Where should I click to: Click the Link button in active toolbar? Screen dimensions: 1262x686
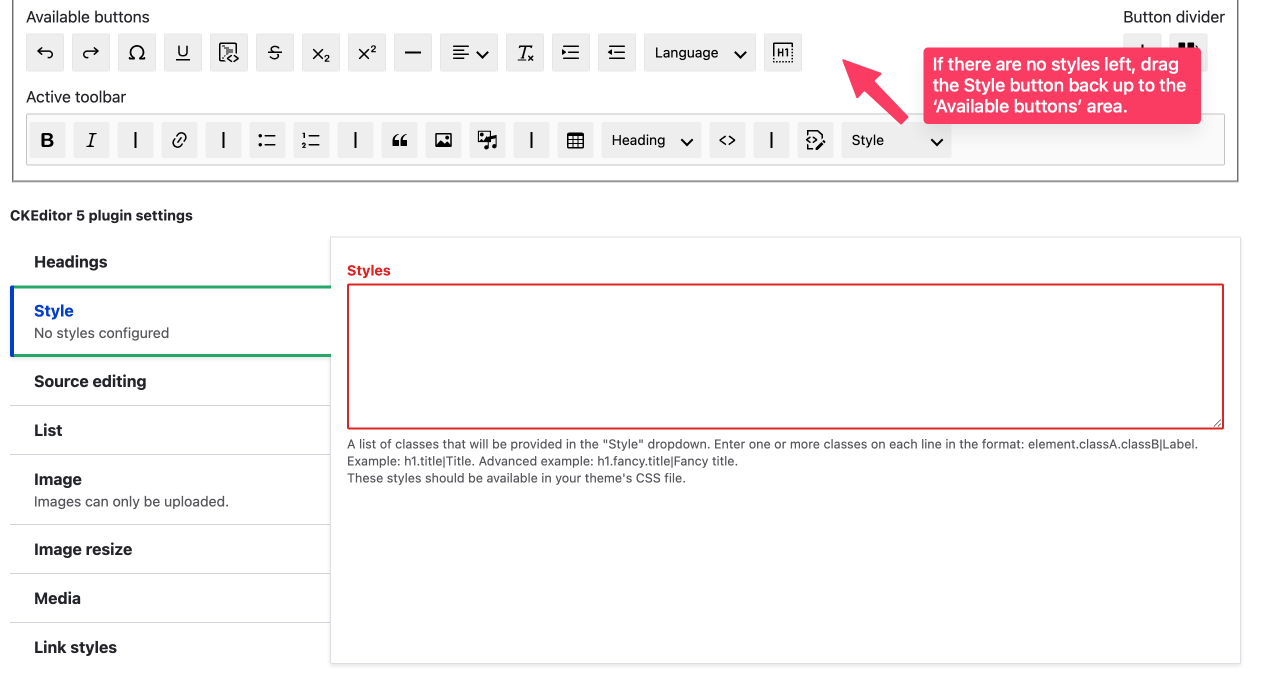(179, 141)
